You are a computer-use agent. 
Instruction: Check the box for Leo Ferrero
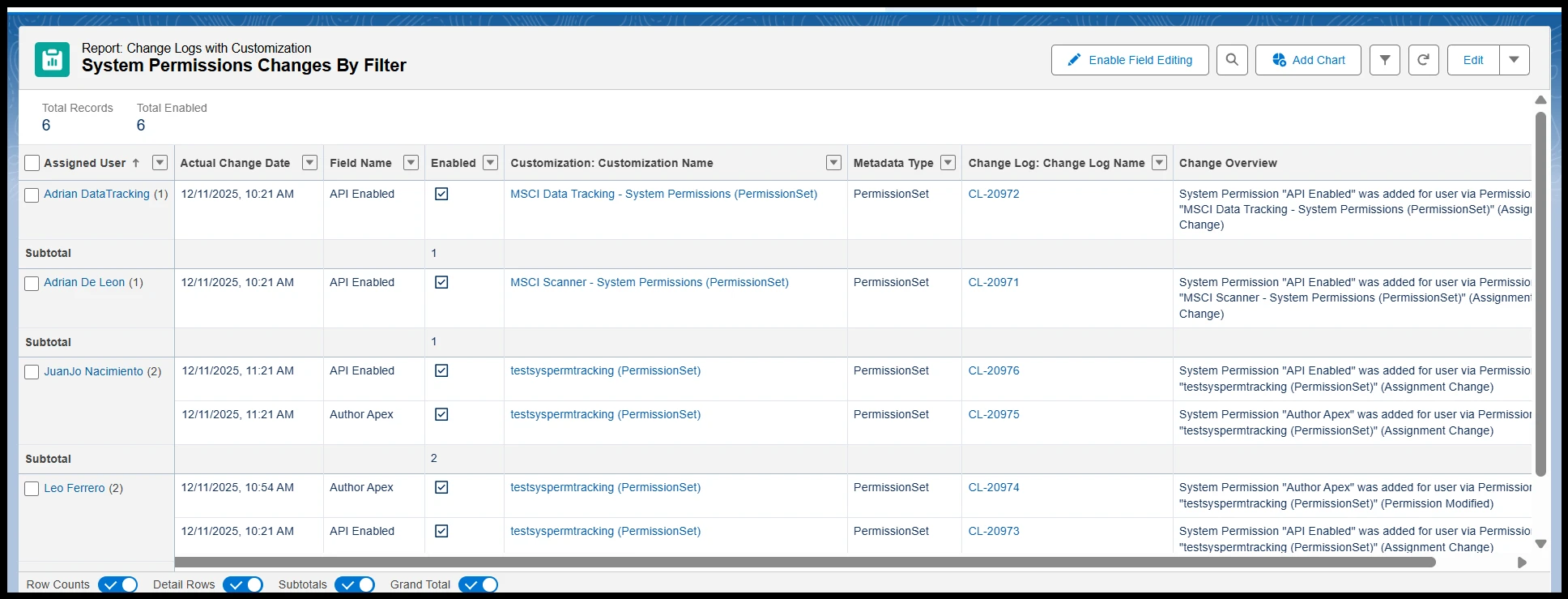(x=32, y=489)
